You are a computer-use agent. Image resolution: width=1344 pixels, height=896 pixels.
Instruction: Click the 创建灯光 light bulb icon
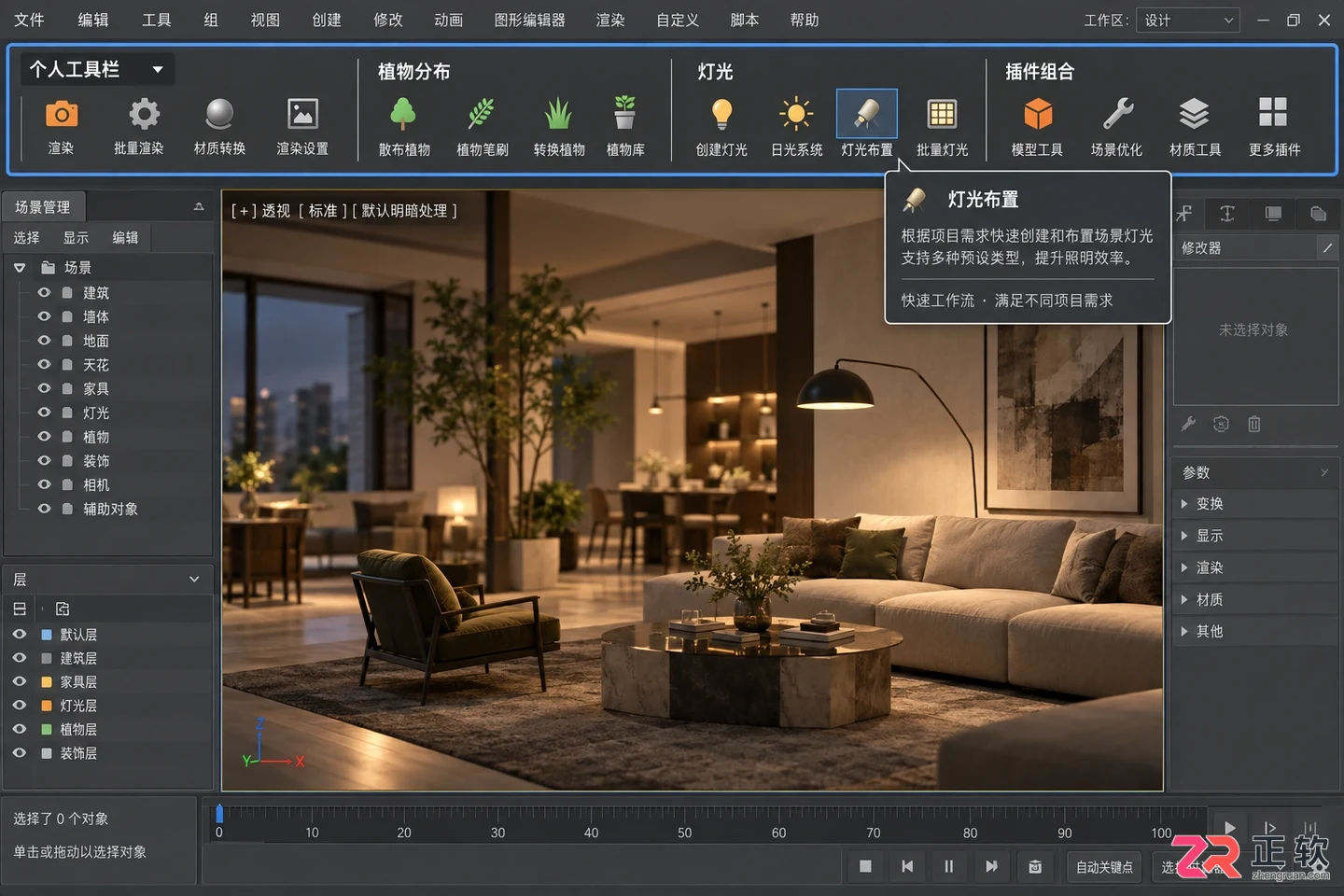pyautogui.click(x=721, y=114)
